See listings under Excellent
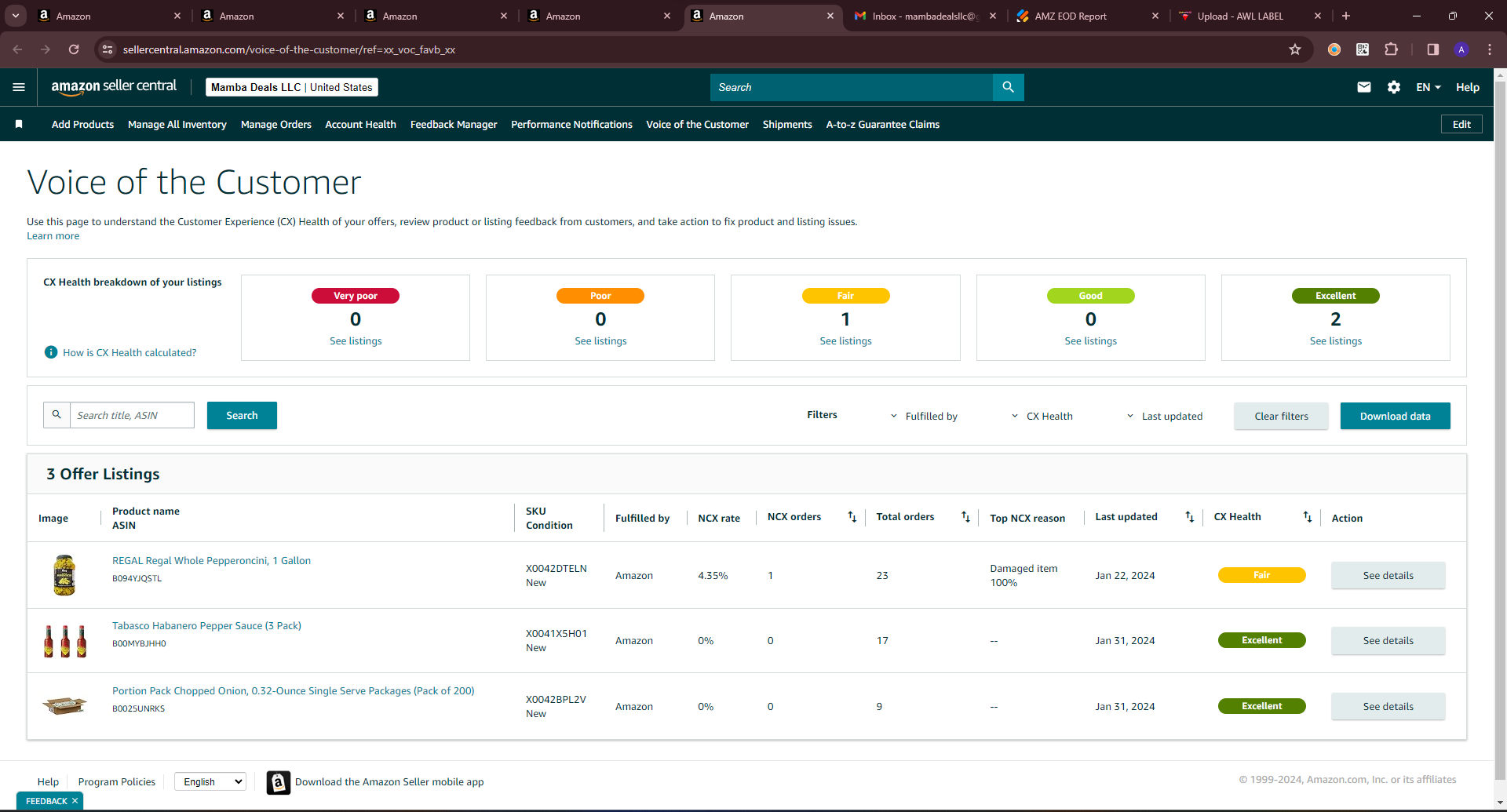The width and height of the screenshot is (1507, 812). click(1335, 341)
